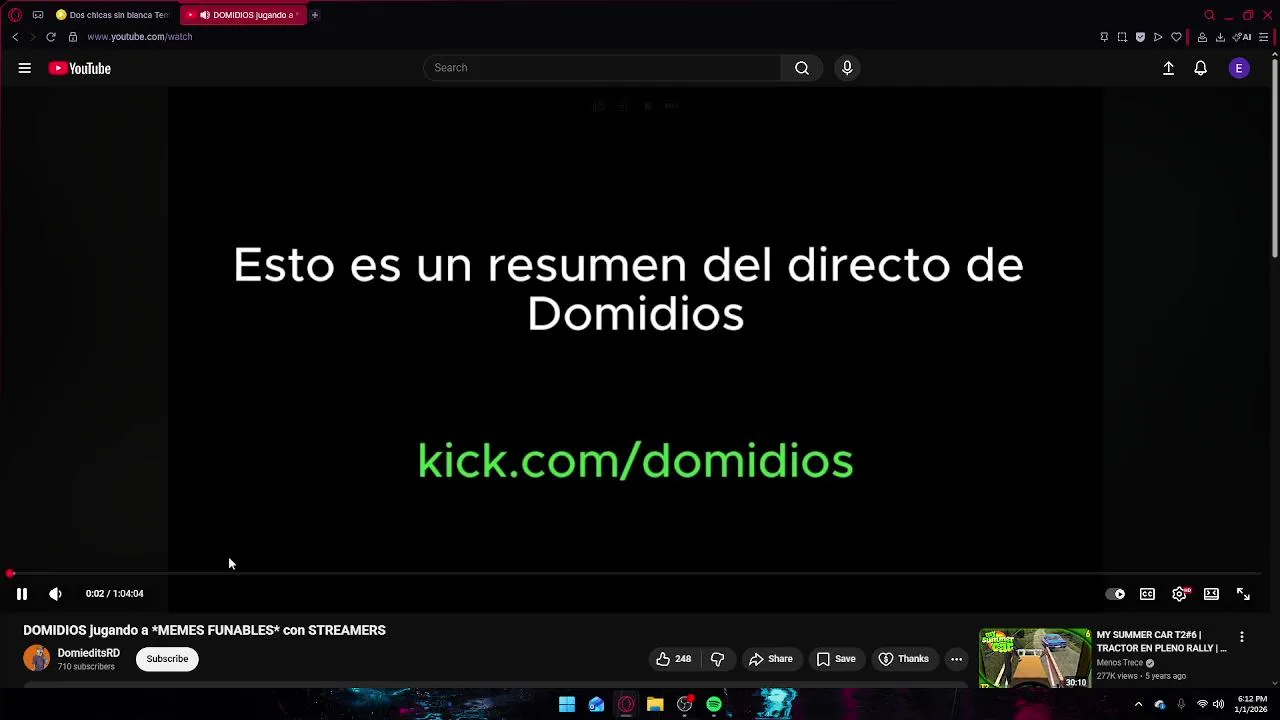Switch to theater mode

[1211, 594]
